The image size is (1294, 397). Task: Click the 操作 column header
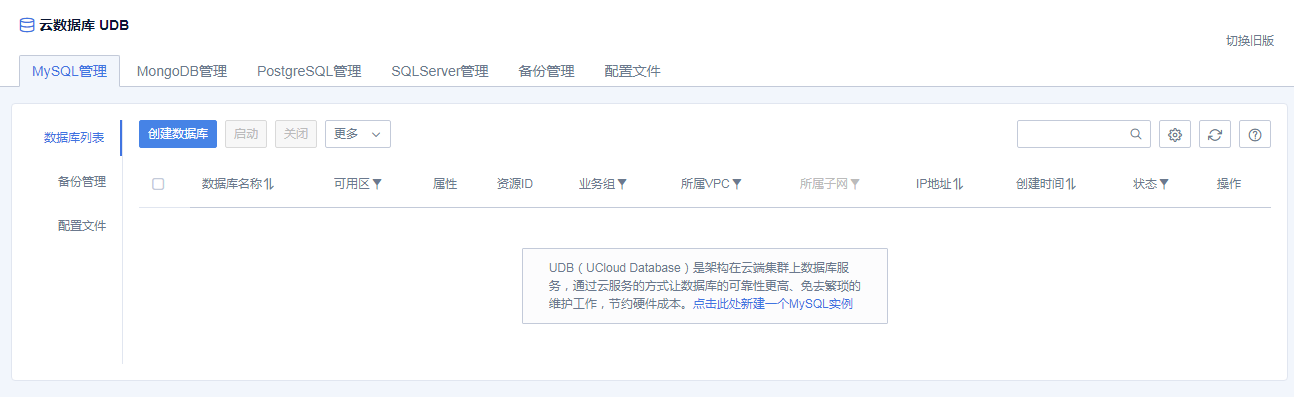coord(1229,184)
